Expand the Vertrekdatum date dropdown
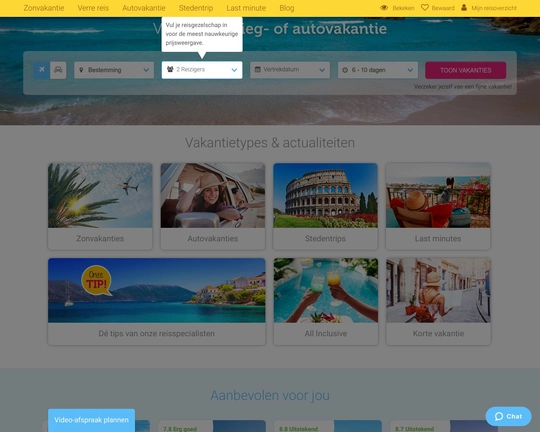The image size is (540, 432). 290,70
